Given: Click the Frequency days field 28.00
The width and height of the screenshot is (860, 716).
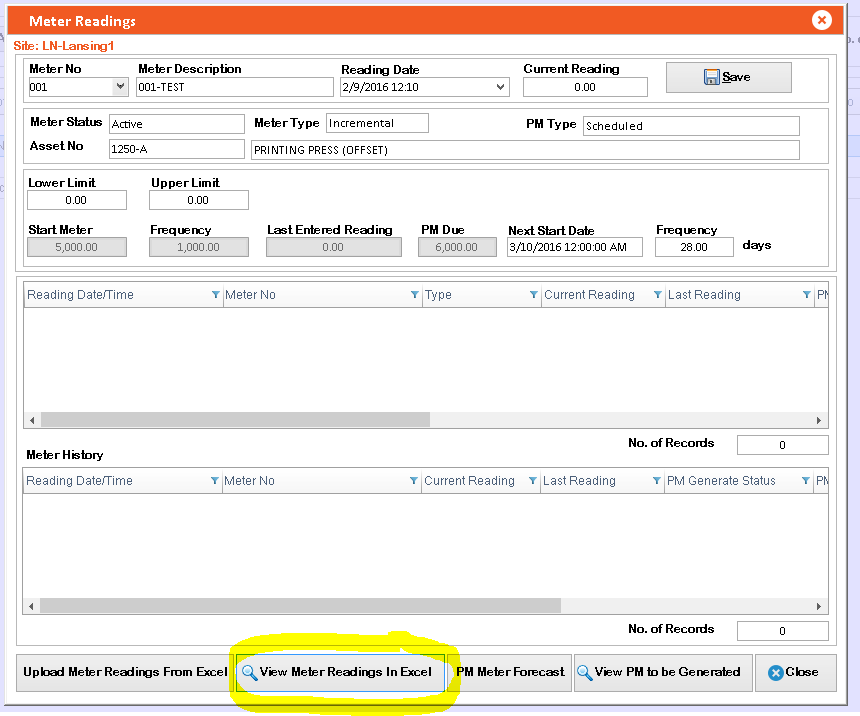Looking at the screenshot, I should pos(694,247).
